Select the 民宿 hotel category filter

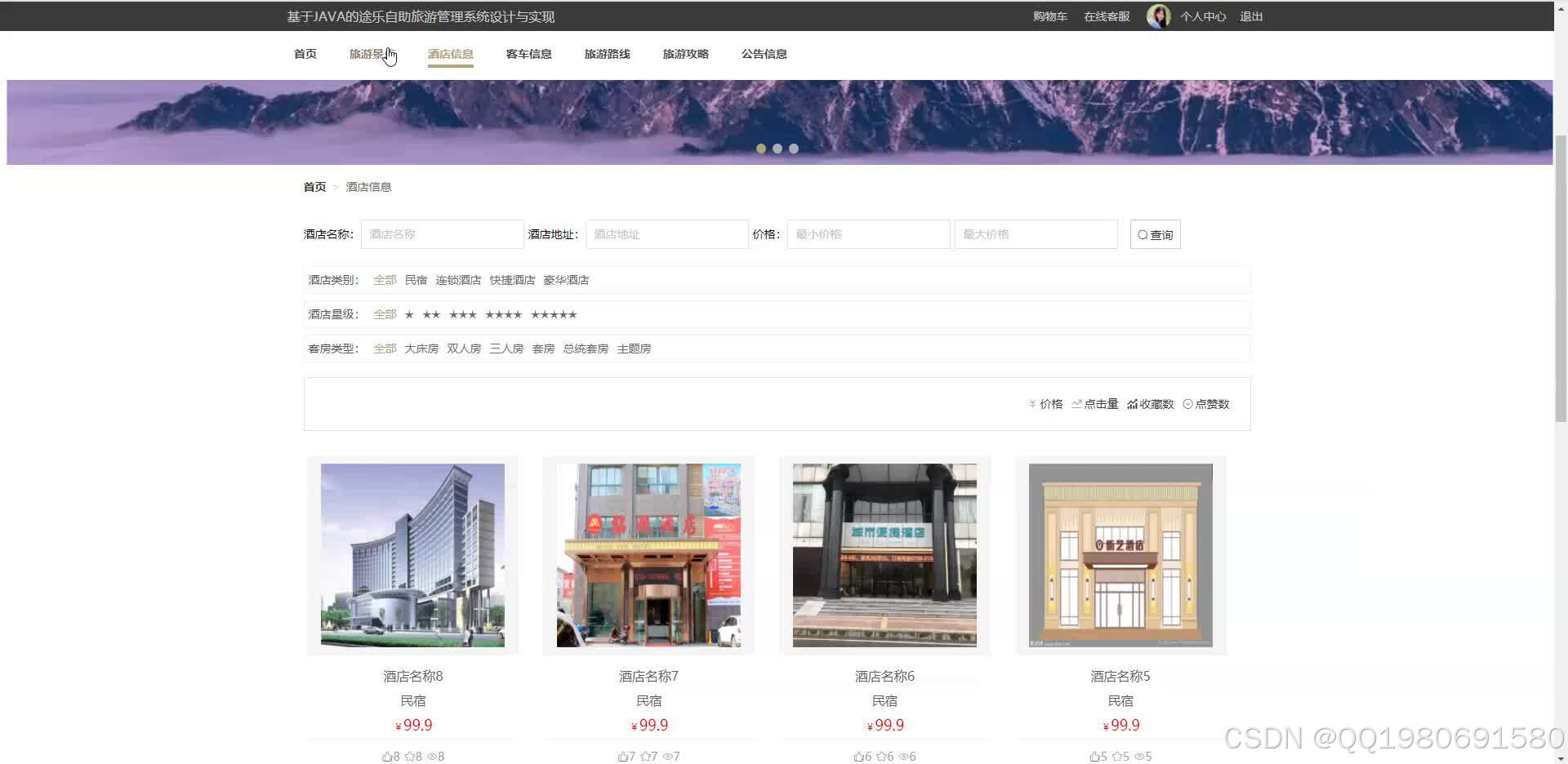pos(416,279)
